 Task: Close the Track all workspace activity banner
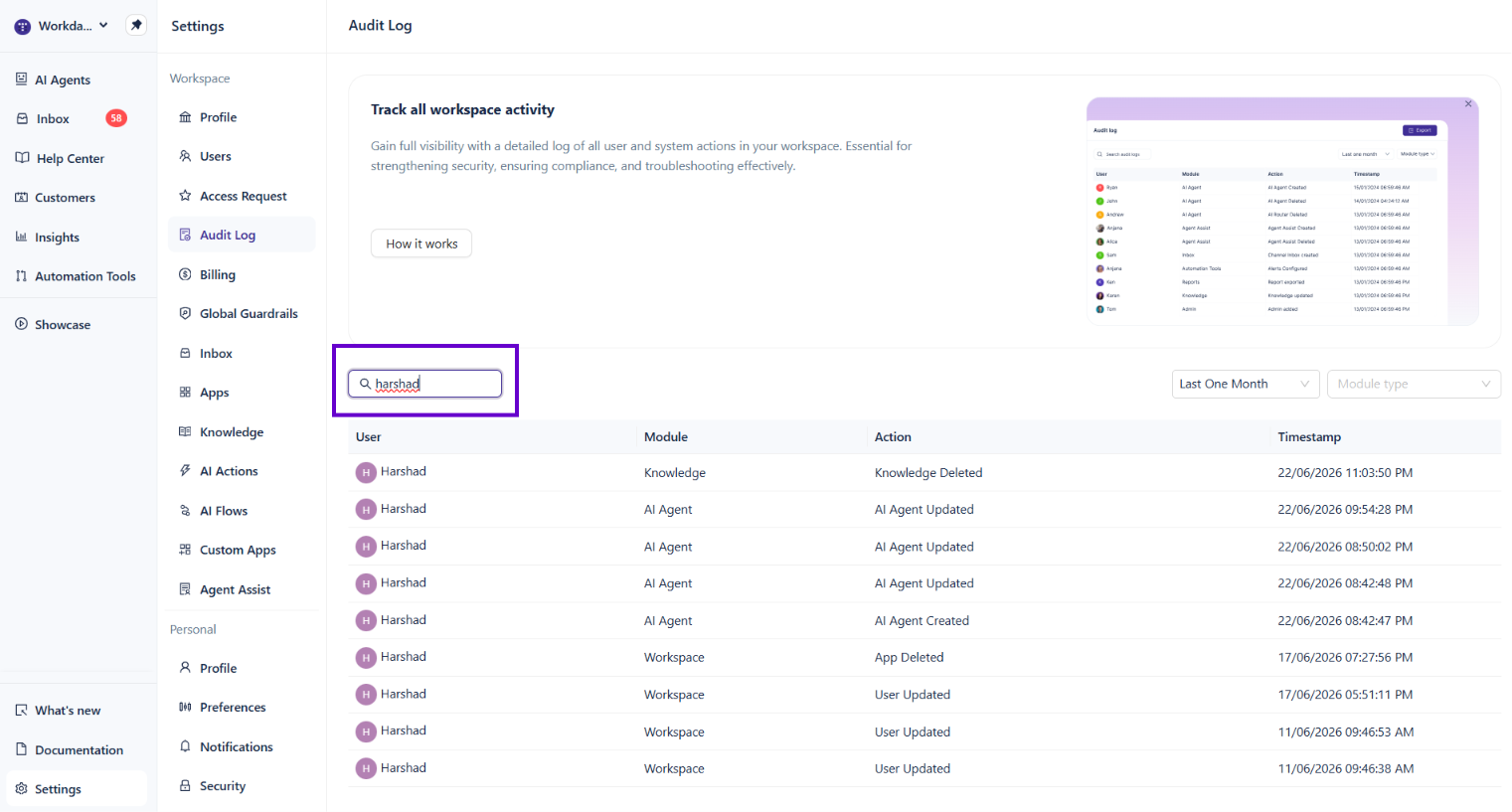[x=1468, y=103]
